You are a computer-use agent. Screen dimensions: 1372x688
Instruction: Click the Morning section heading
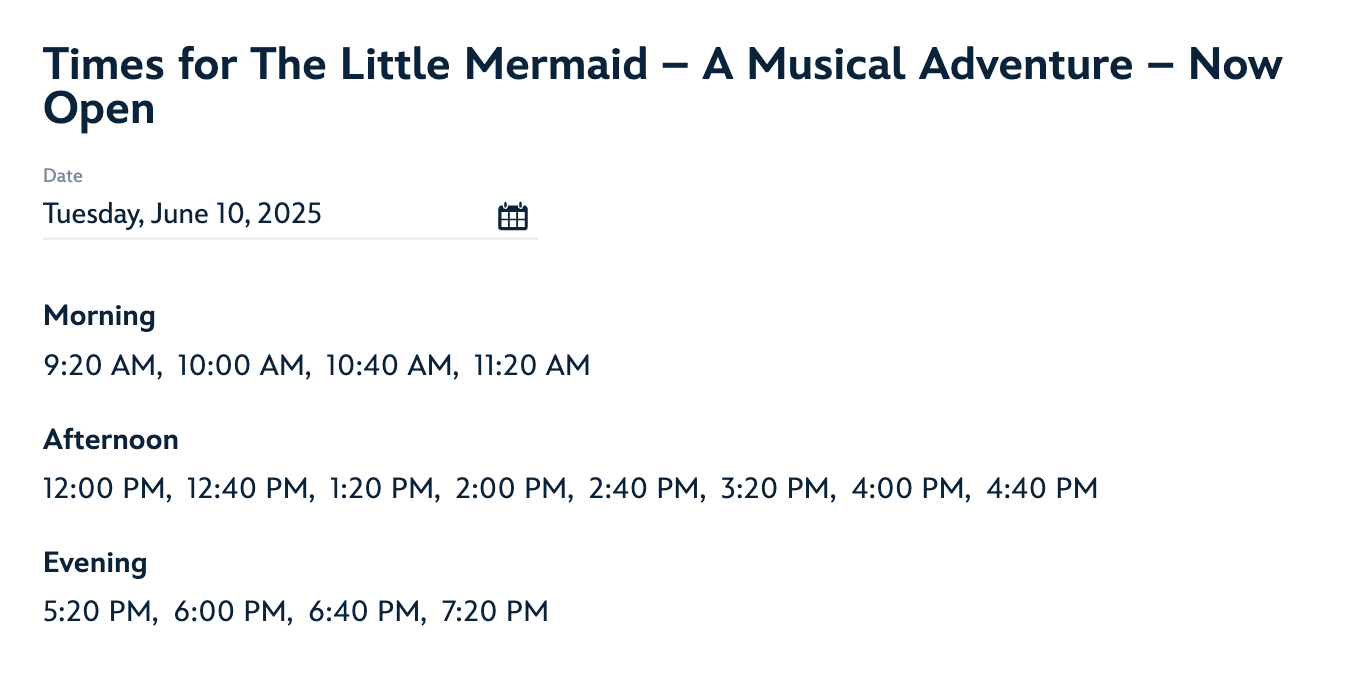coord(100,316)
